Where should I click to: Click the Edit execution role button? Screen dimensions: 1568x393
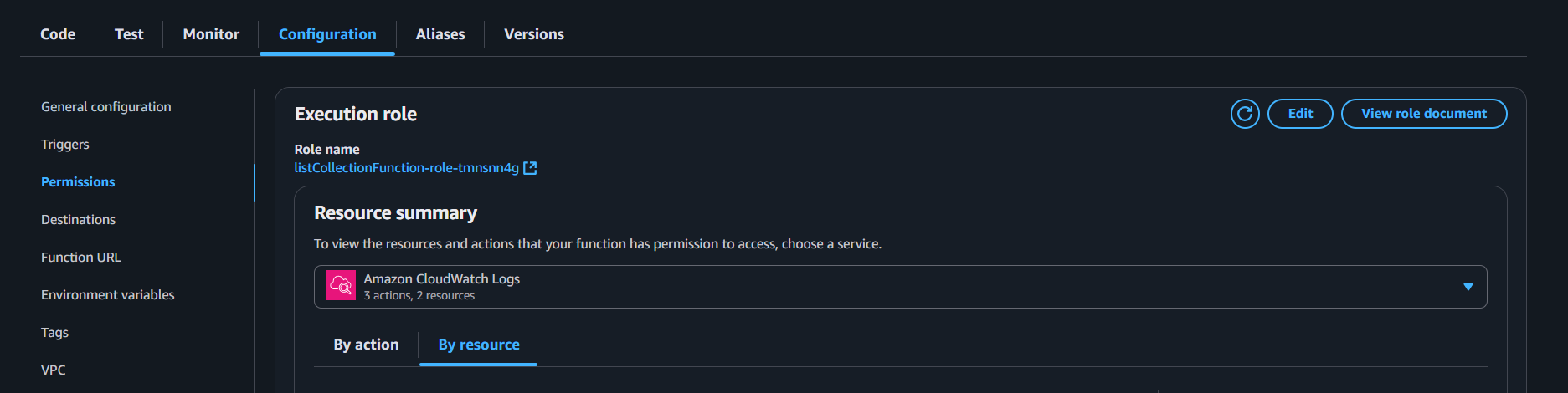[1300, 114]
